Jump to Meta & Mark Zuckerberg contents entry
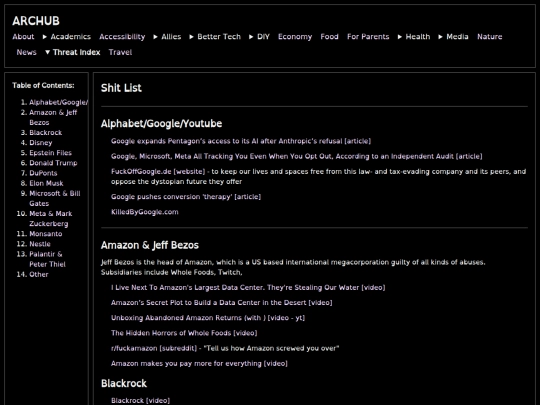 (51, 219)
